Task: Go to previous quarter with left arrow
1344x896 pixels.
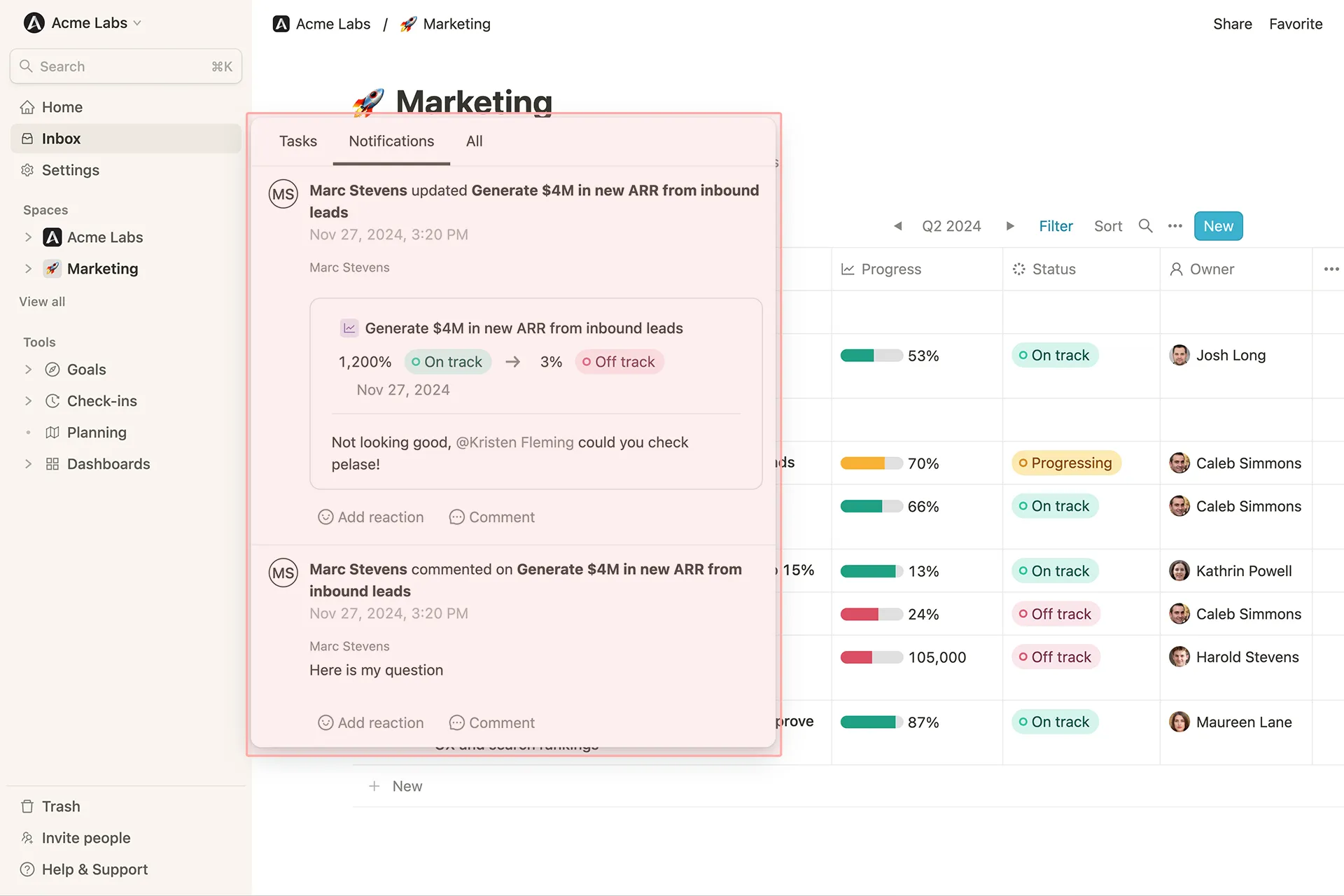Action: tap(898, 226)
